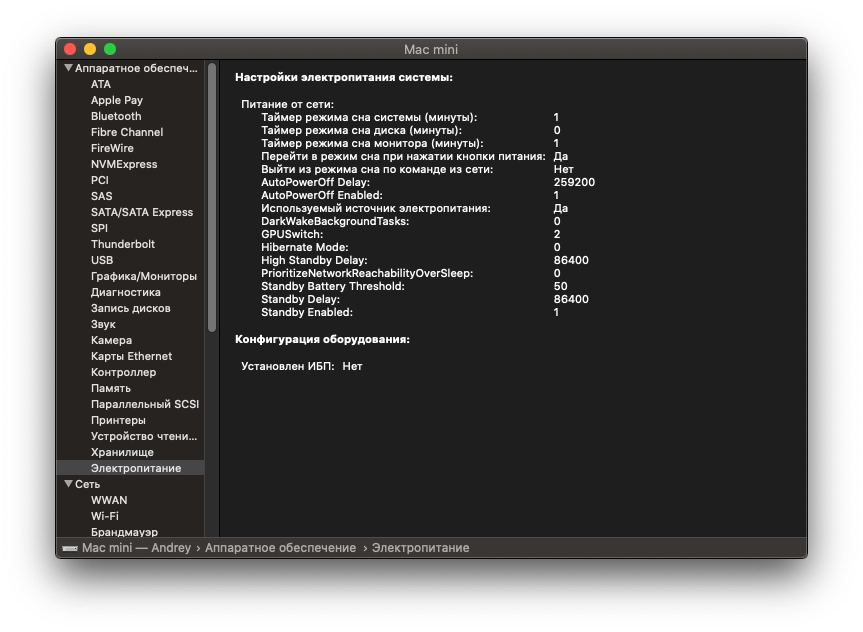Viewport: 863px width, 632px height.
Task: Click the Mac mini window title
Action: coord(431,50)
